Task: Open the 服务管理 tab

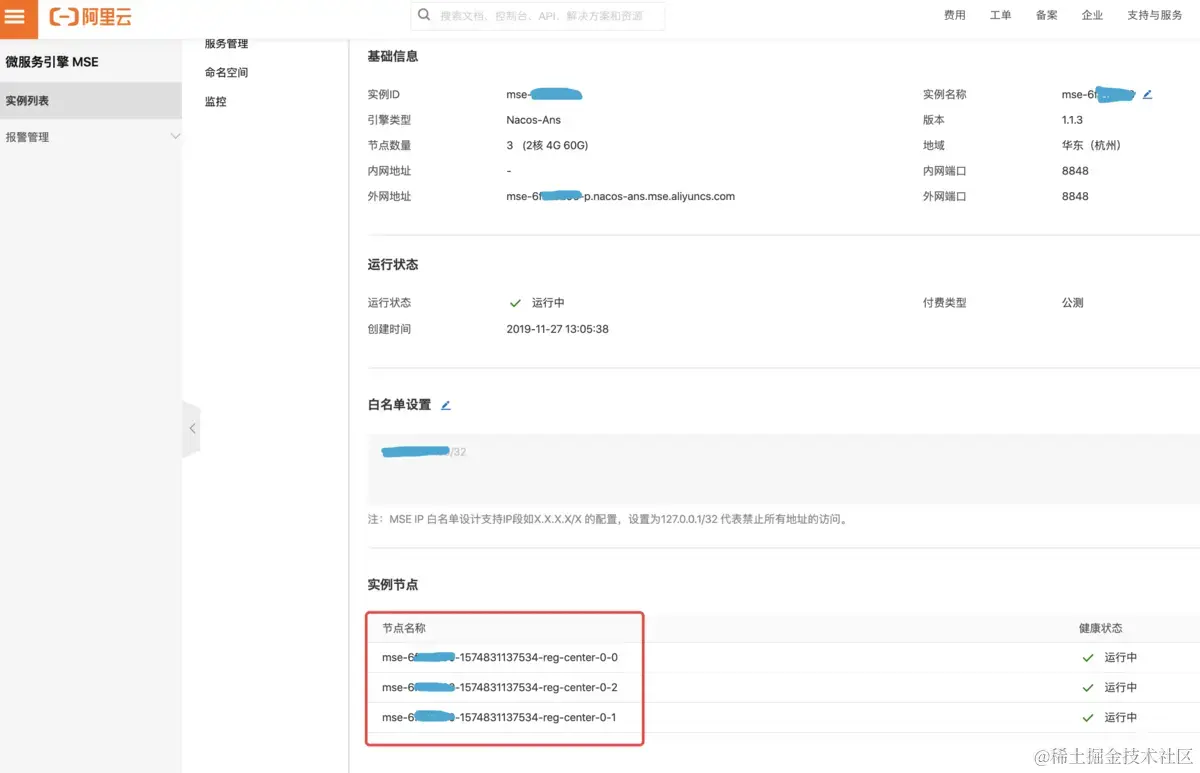Action: (226, 43)
